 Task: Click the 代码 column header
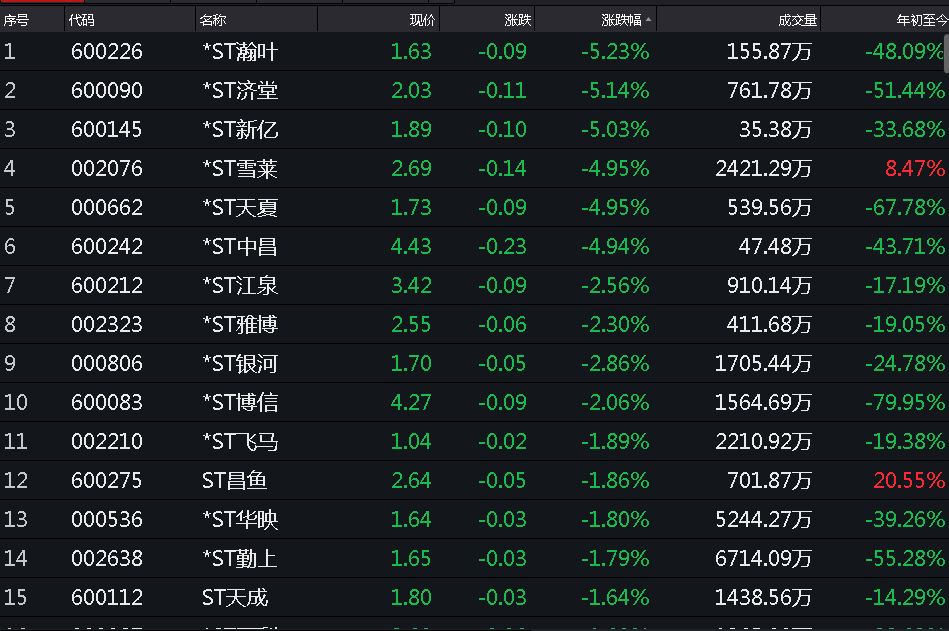pos(81,19)
